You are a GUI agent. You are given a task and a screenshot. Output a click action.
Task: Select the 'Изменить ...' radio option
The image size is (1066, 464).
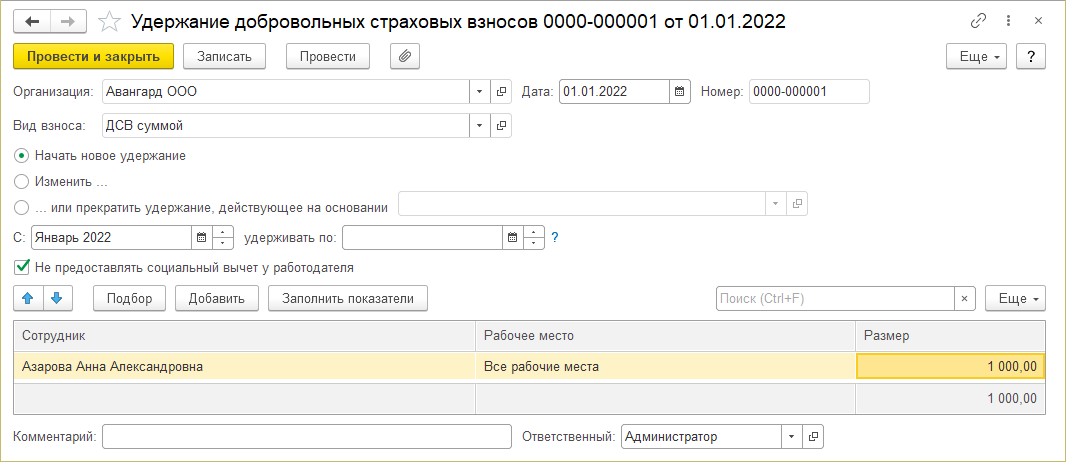(x=22, y=182)
